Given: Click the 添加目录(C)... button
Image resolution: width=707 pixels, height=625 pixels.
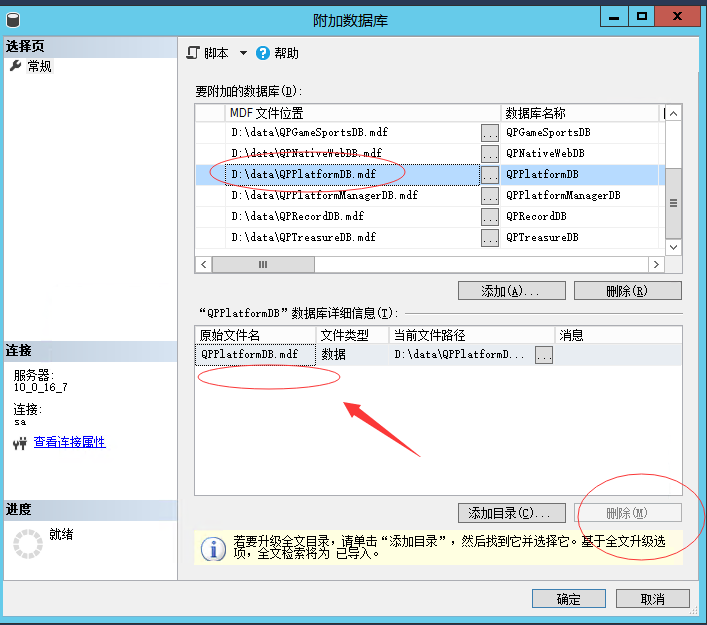Looking at the screenshot, I should 512,513.
